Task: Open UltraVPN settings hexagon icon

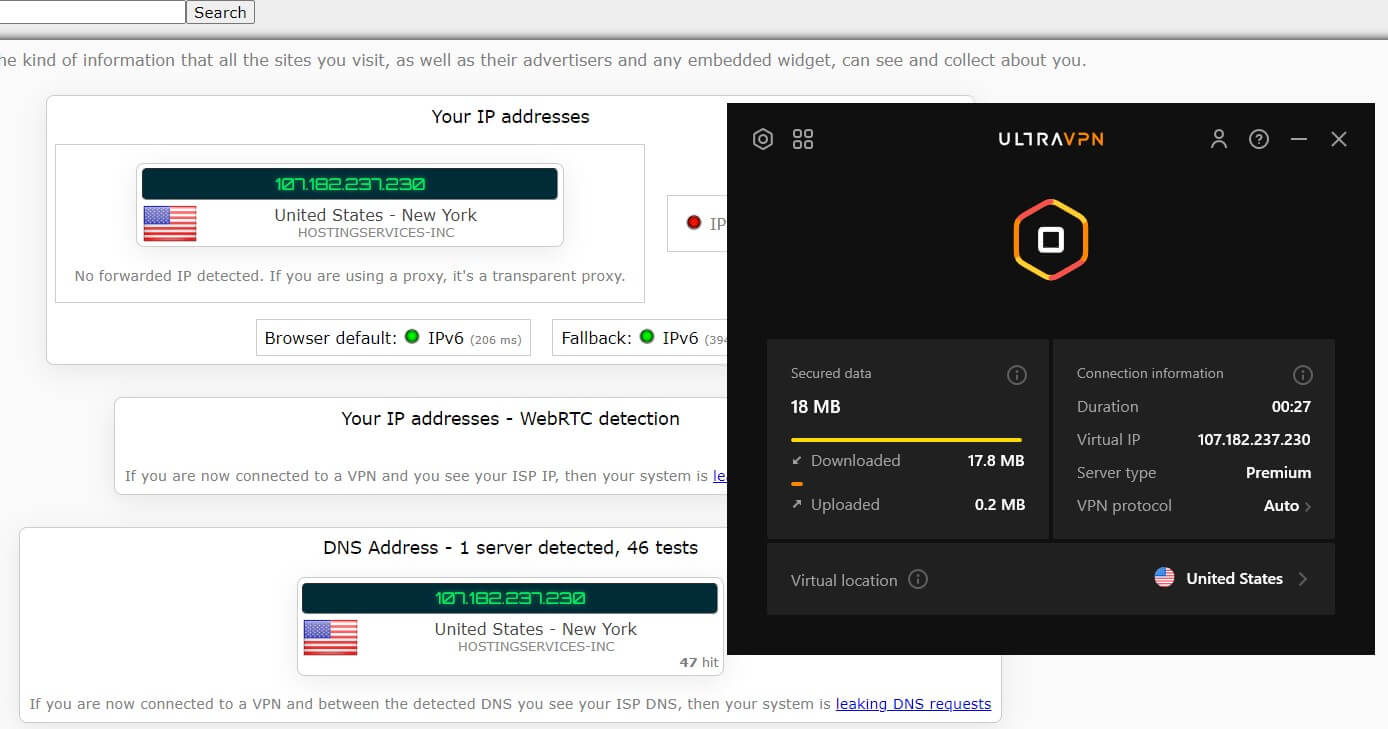Action: click(763, 139)
